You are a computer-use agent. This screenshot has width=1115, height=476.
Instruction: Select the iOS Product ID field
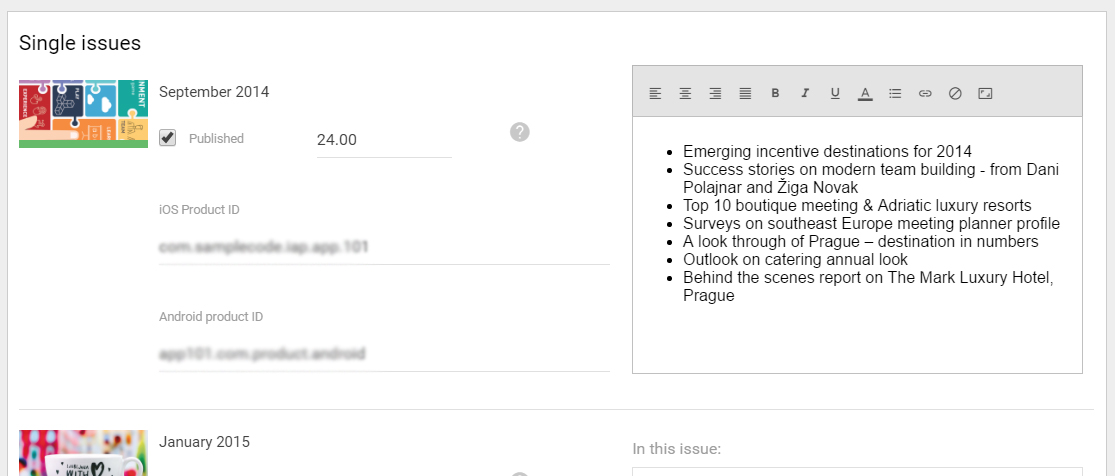pos(384,248)
